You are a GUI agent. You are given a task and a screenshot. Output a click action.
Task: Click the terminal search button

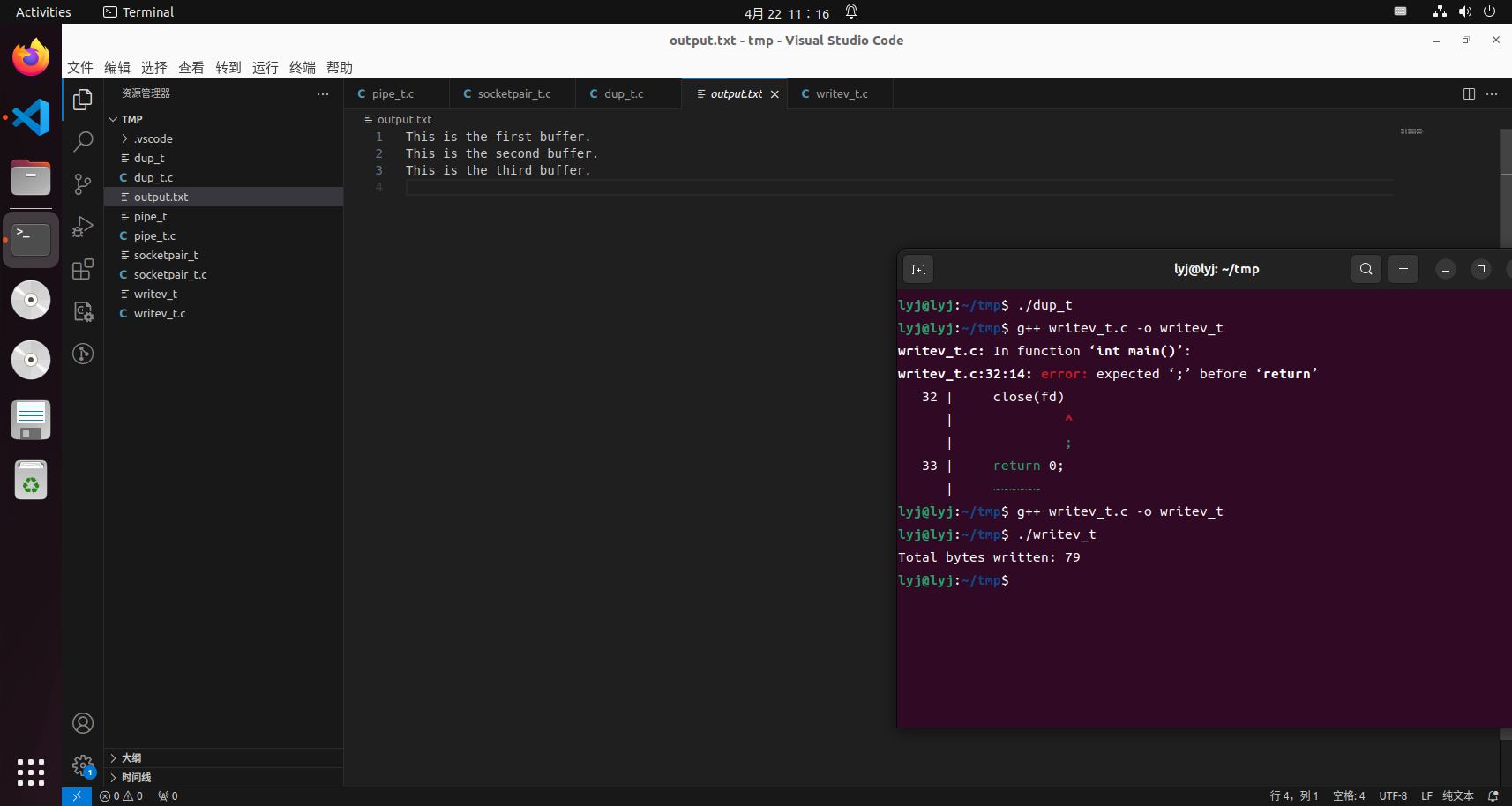1366,269
